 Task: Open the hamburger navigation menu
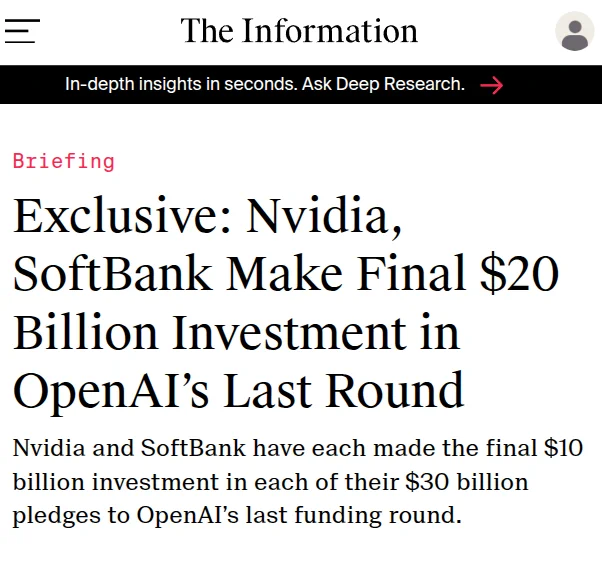[x=22, y=31]
